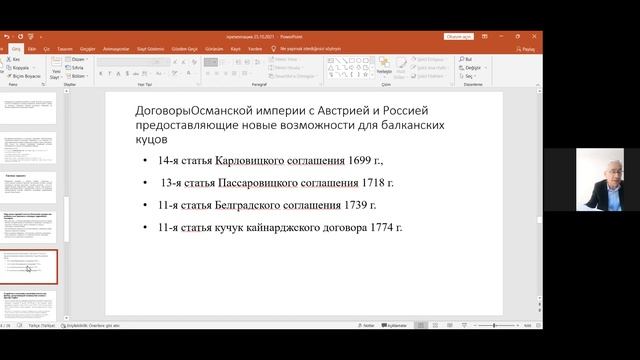Click the Undo arrow in the title bar
The width and height of the screenshot is (640, 360).
tap(7, 37)
